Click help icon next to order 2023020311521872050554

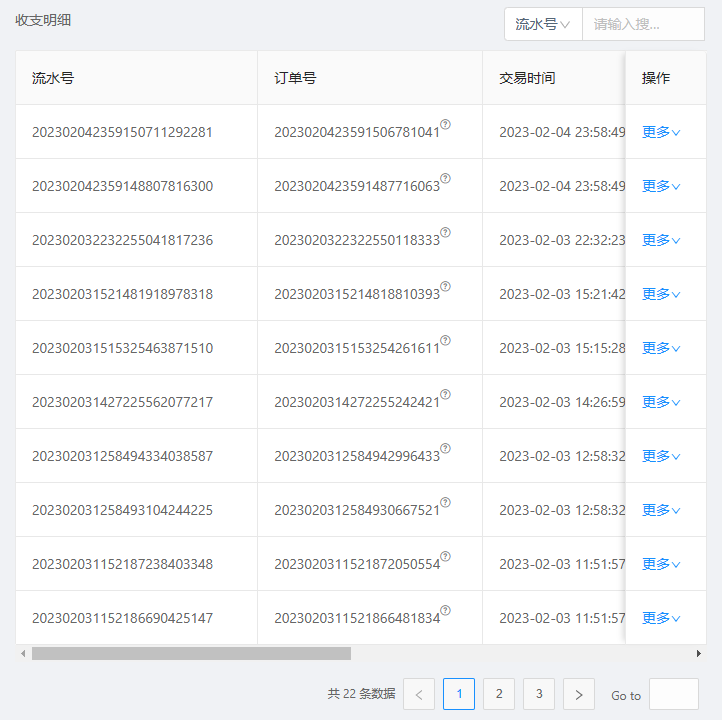tap(445, 556)
